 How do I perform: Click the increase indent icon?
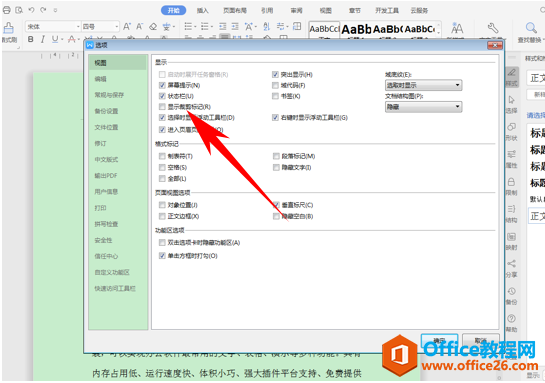235,26
